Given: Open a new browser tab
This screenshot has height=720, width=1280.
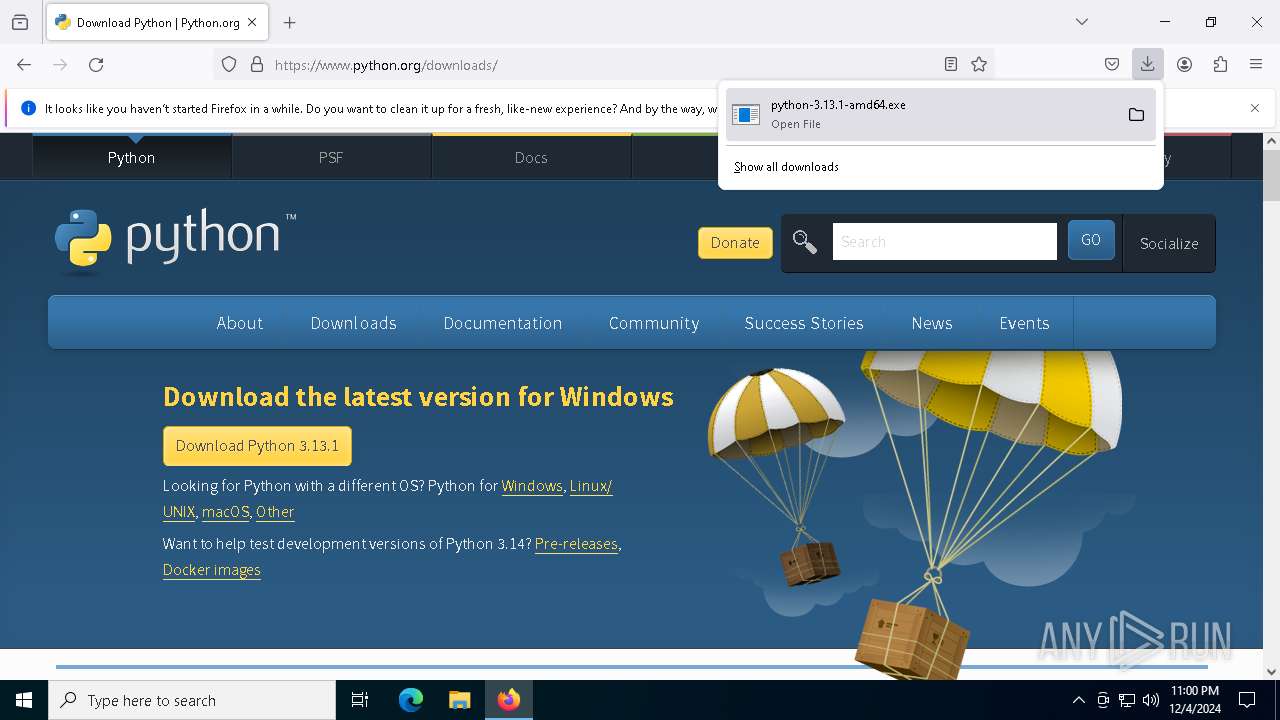Looking at the screenshot, I should click(x=290, y=22).
